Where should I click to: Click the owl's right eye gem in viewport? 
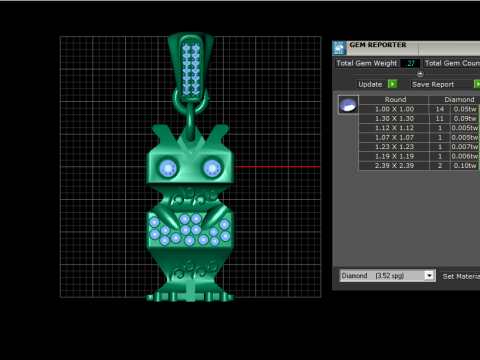pyautogui.click(x=212, y=168)
